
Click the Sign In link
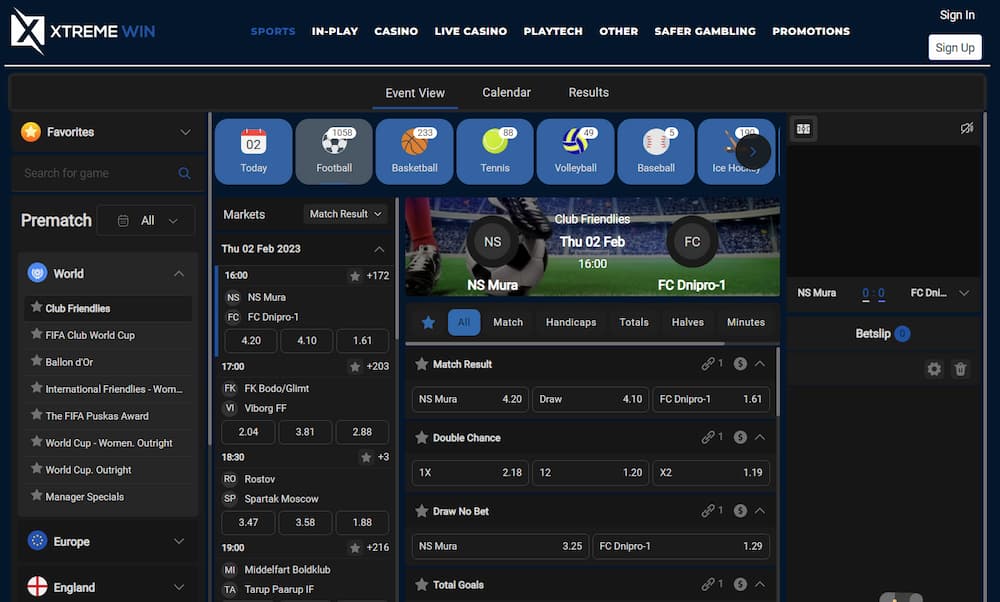click(957, 15)
